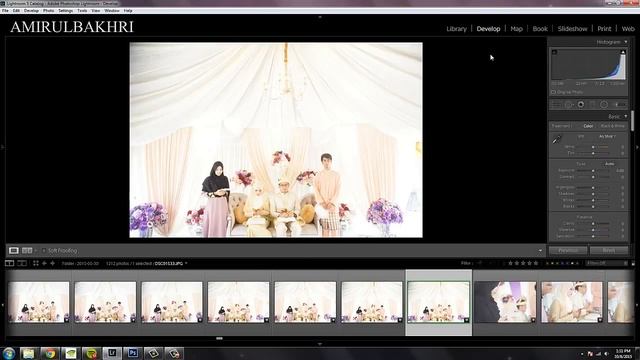Set treatment to Black & White
640x360 pixels.
pyautogui.click(x=613, y=126)
